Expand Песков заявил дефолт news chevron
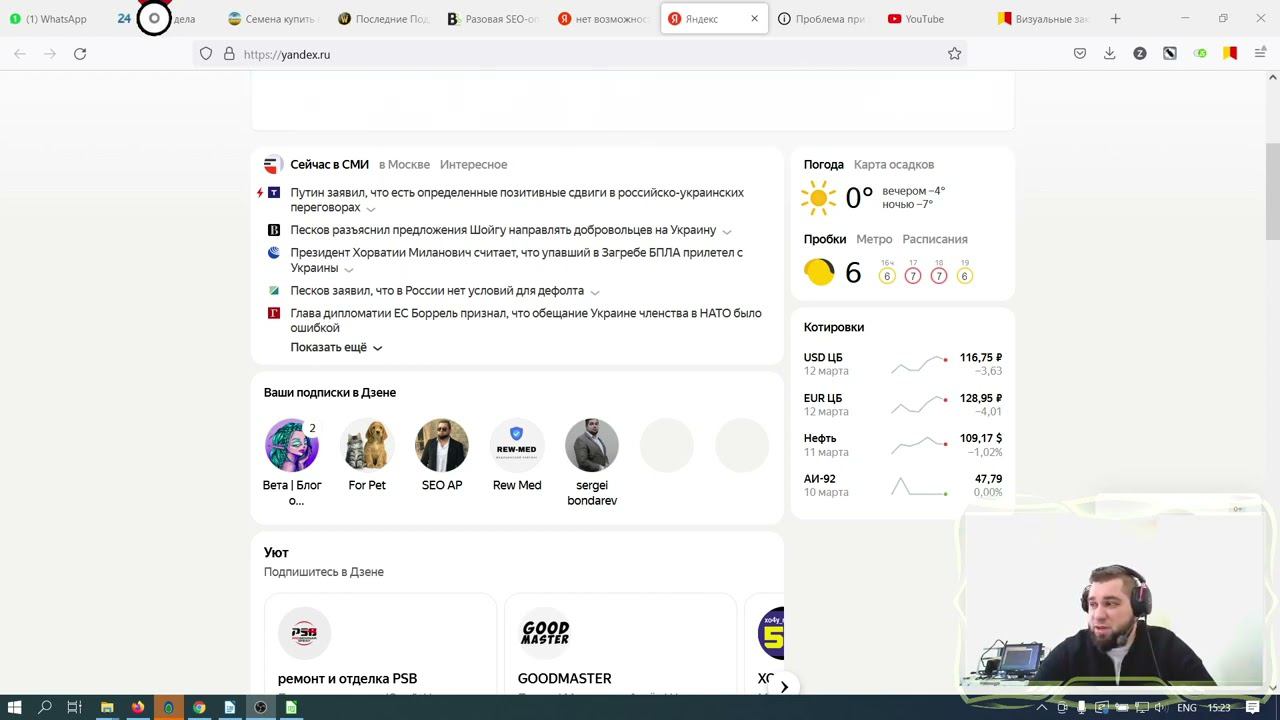The width and height of the screenshot is (1280, 720). pos(594,292)
